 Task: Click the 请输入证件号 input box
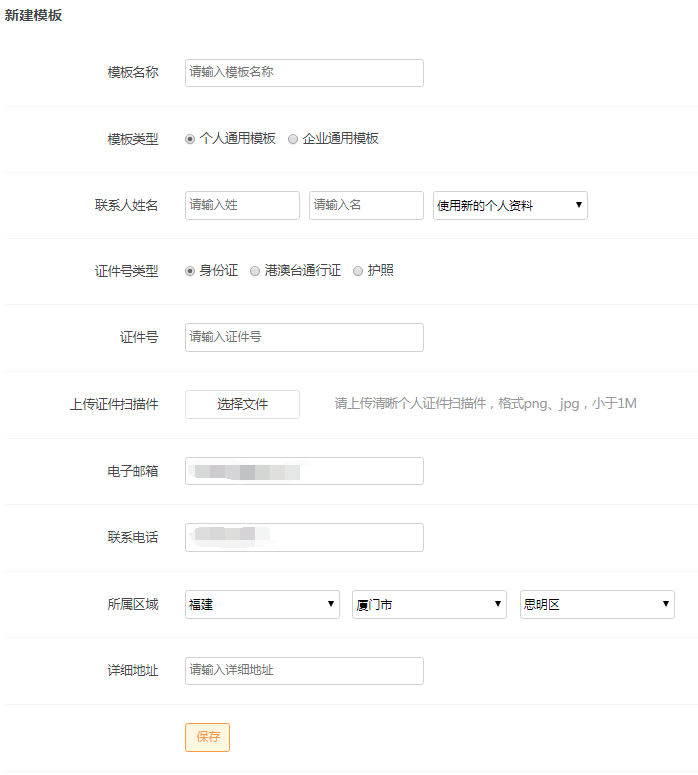click(x=304, y=338)
